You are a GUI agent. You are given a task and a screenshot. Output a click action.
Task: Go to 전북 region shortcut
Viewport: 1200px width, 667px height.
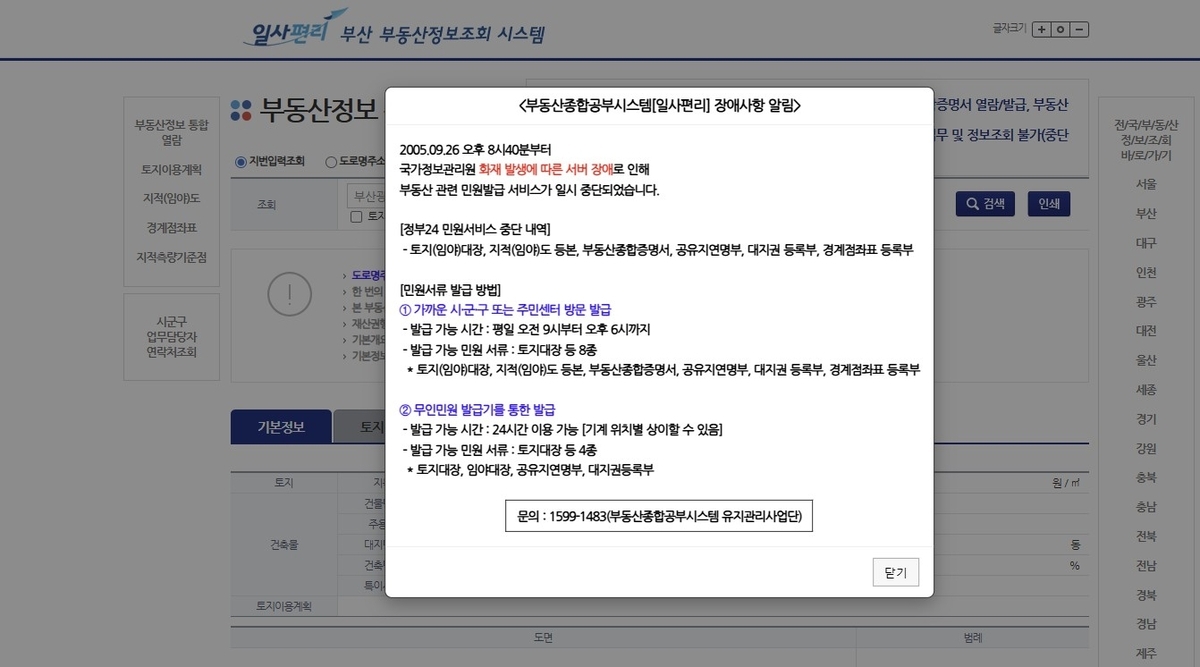[x=1146, y=536]
